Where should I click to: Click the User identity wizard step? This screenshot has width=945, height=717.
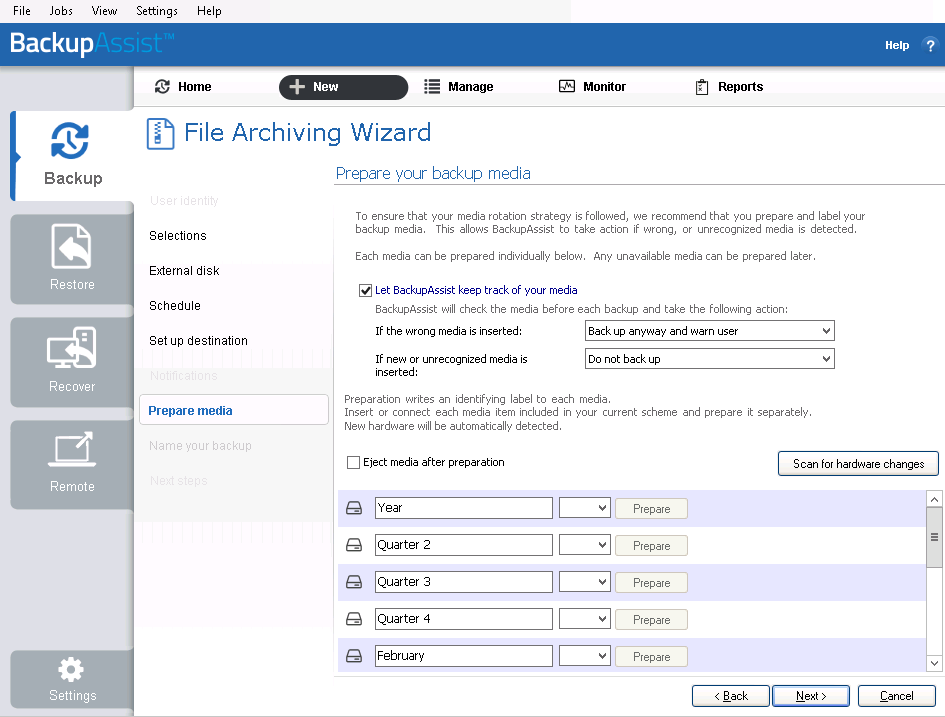coord(184,201)
